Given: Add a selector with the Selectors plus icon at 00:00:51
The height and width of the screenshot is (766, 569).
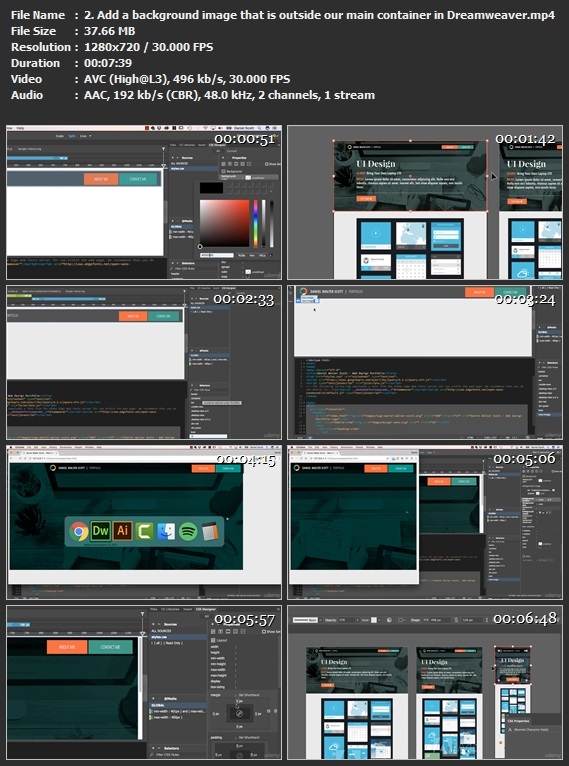Looking at the screenshot, I should click(x=172, y=263).
